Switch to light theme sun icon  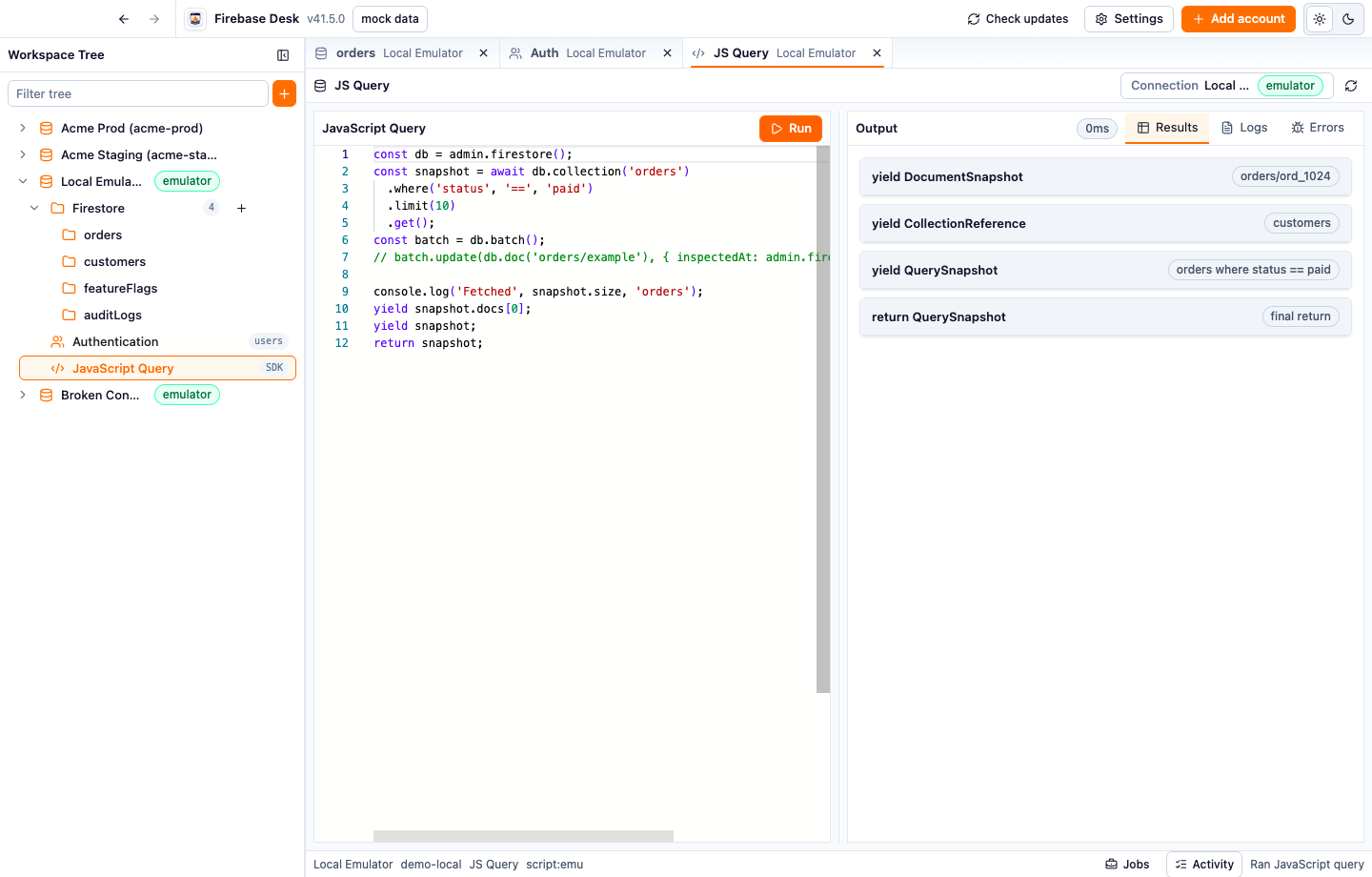point(1320,19)
